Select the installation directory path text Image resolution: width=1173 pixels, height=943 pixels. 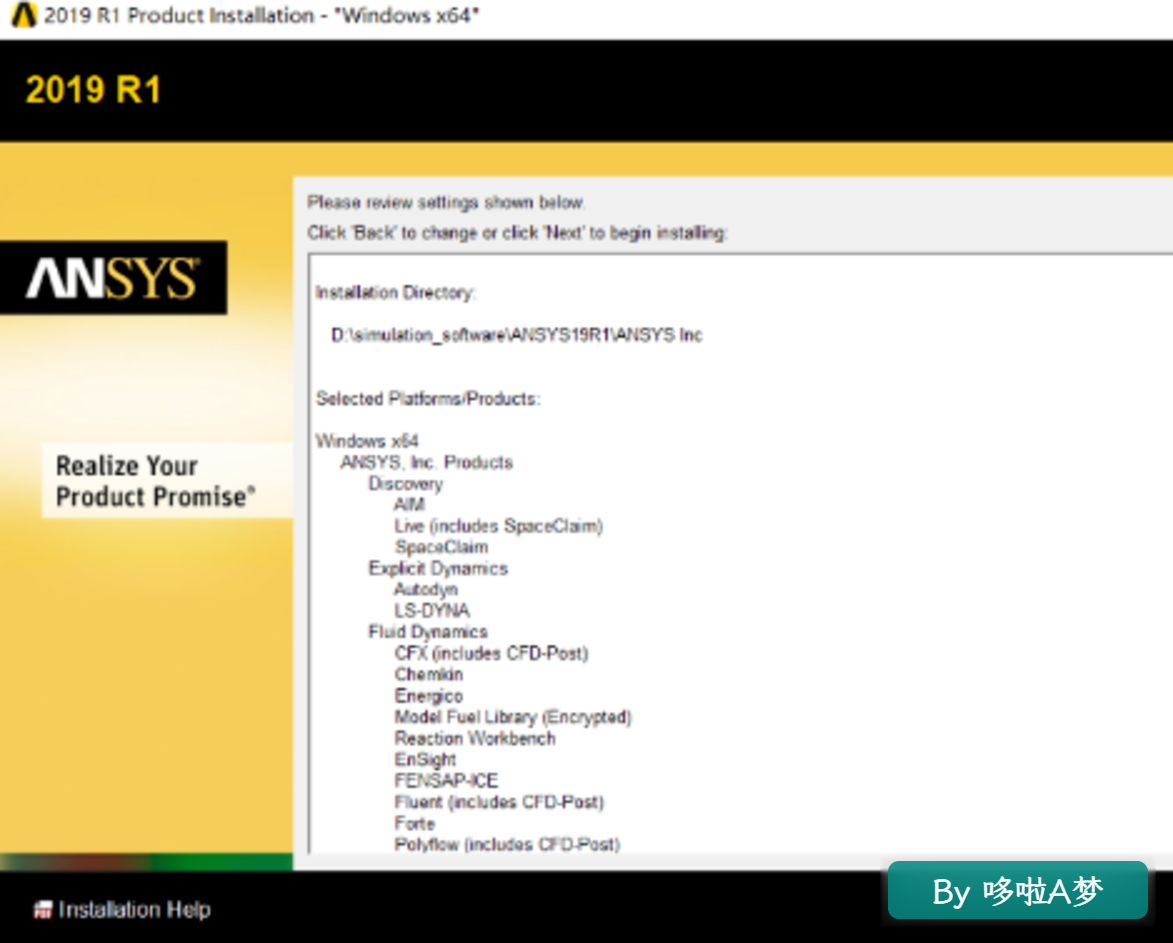point(517,335)
